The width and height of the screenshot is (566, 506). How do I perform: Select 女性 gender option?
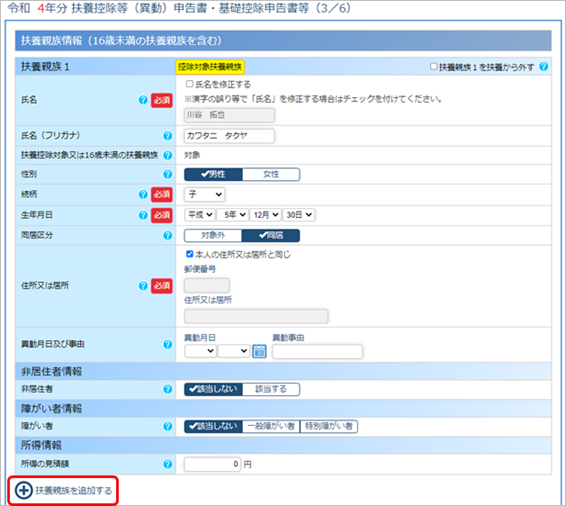point(271,174)
